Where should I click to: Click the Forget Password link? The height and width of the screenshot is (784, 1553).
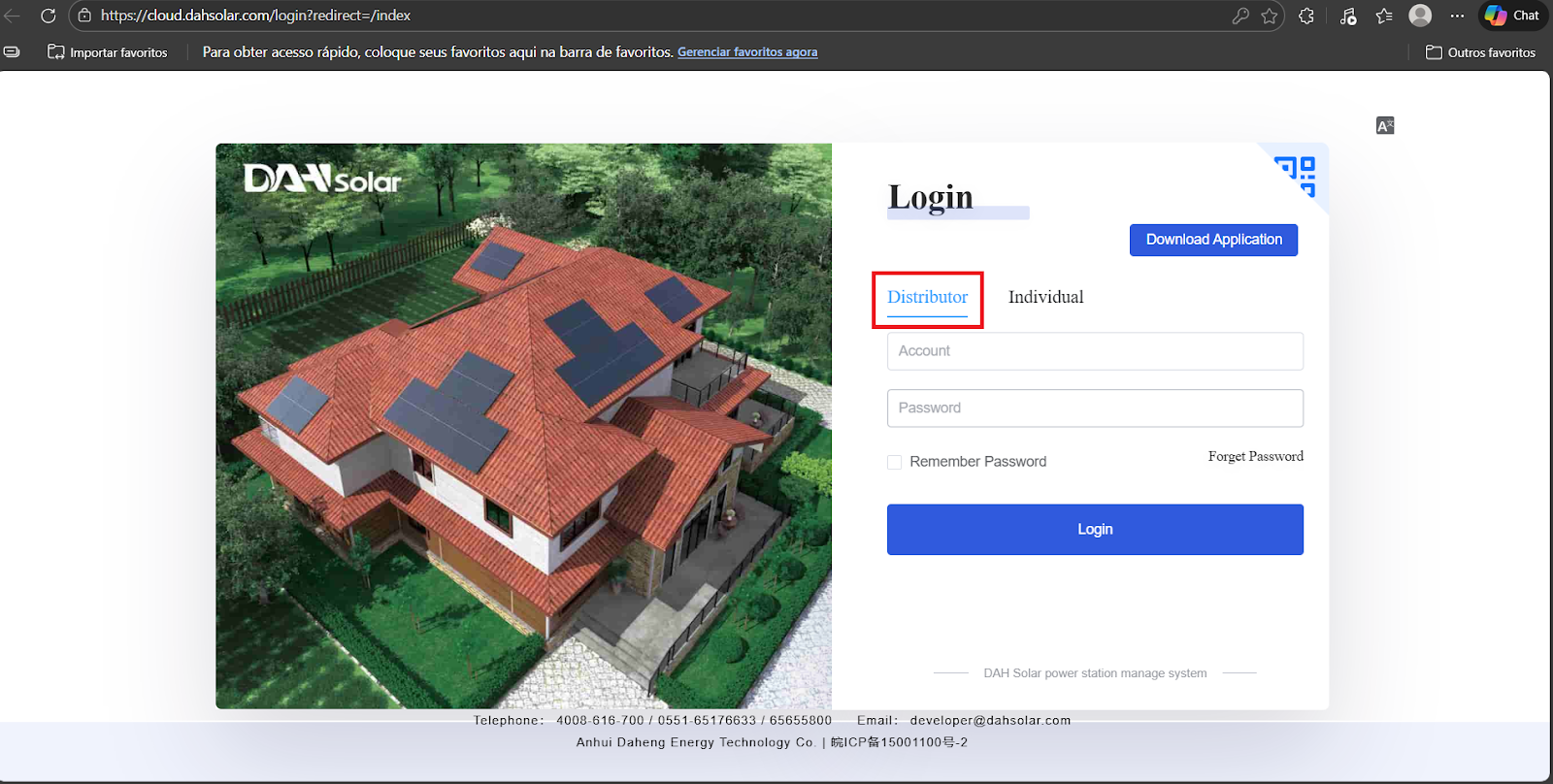pyautogui.click(x=1255, y=456)
